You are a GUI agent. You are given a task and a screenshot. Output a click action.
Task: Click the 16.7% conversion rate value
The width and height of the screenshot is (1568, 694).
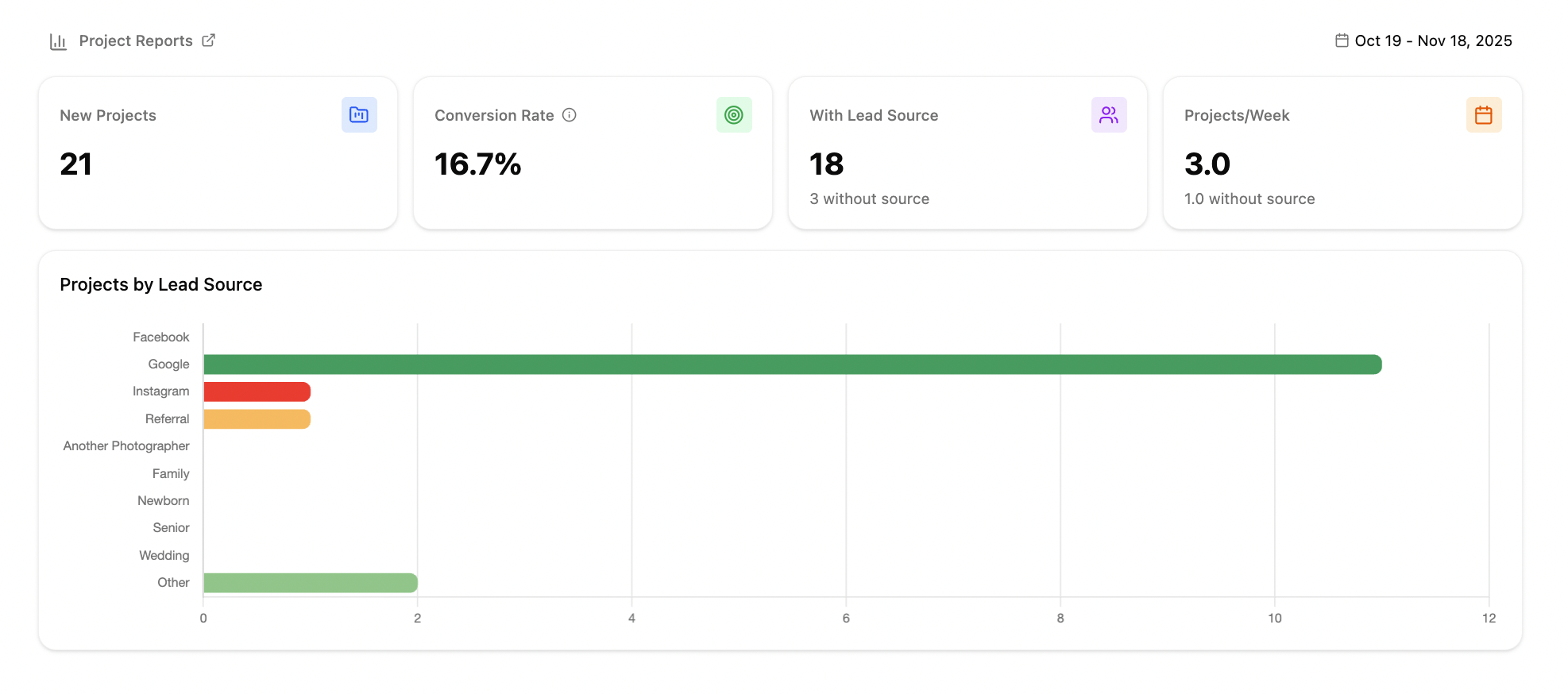point(477,164)
